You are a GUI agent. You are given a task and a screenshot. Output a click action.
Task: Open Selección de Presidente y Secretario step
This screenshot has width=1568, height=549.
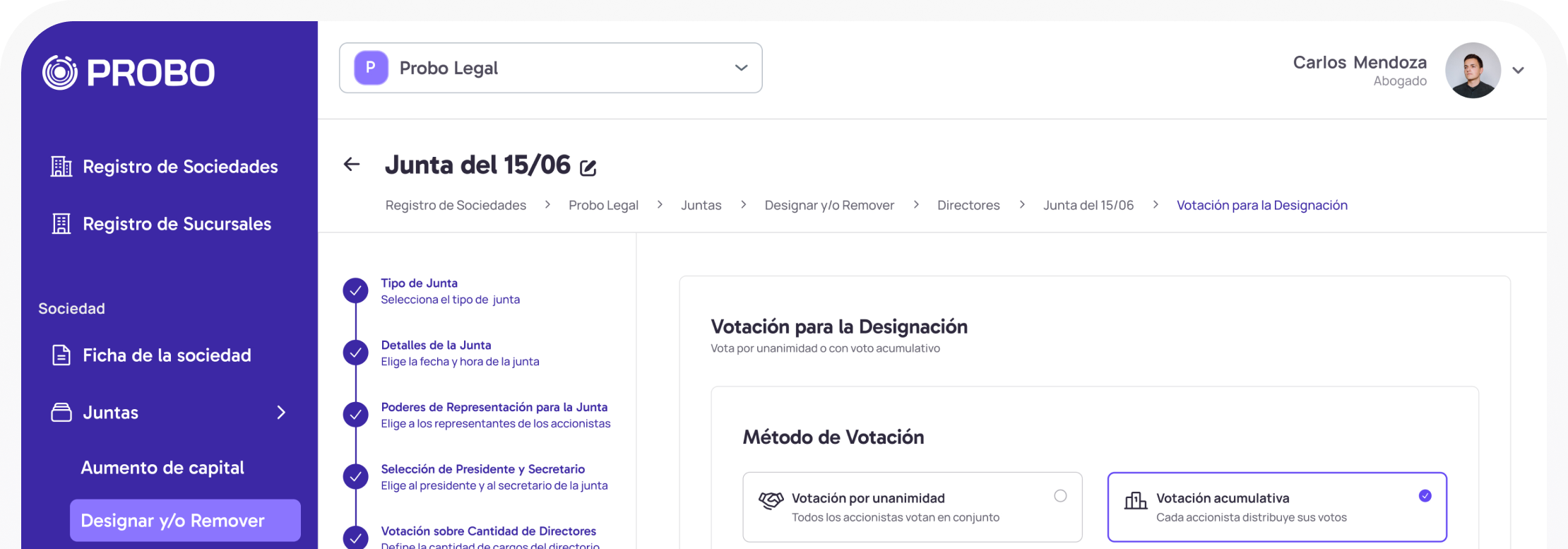(x=494, y=477)
